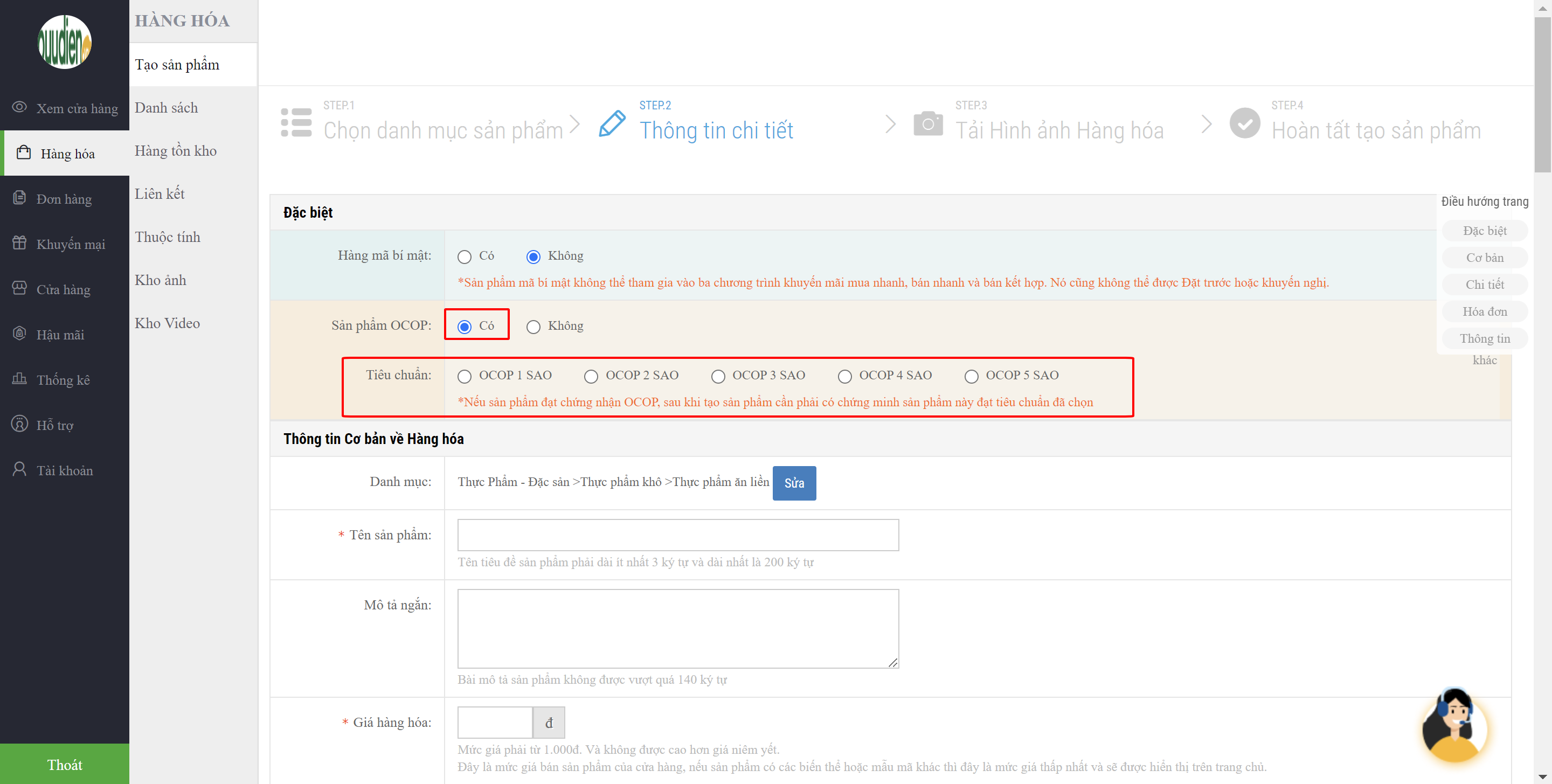
Task: Jump to Hóa đơn in page navigation
Action: point(1484,311)
